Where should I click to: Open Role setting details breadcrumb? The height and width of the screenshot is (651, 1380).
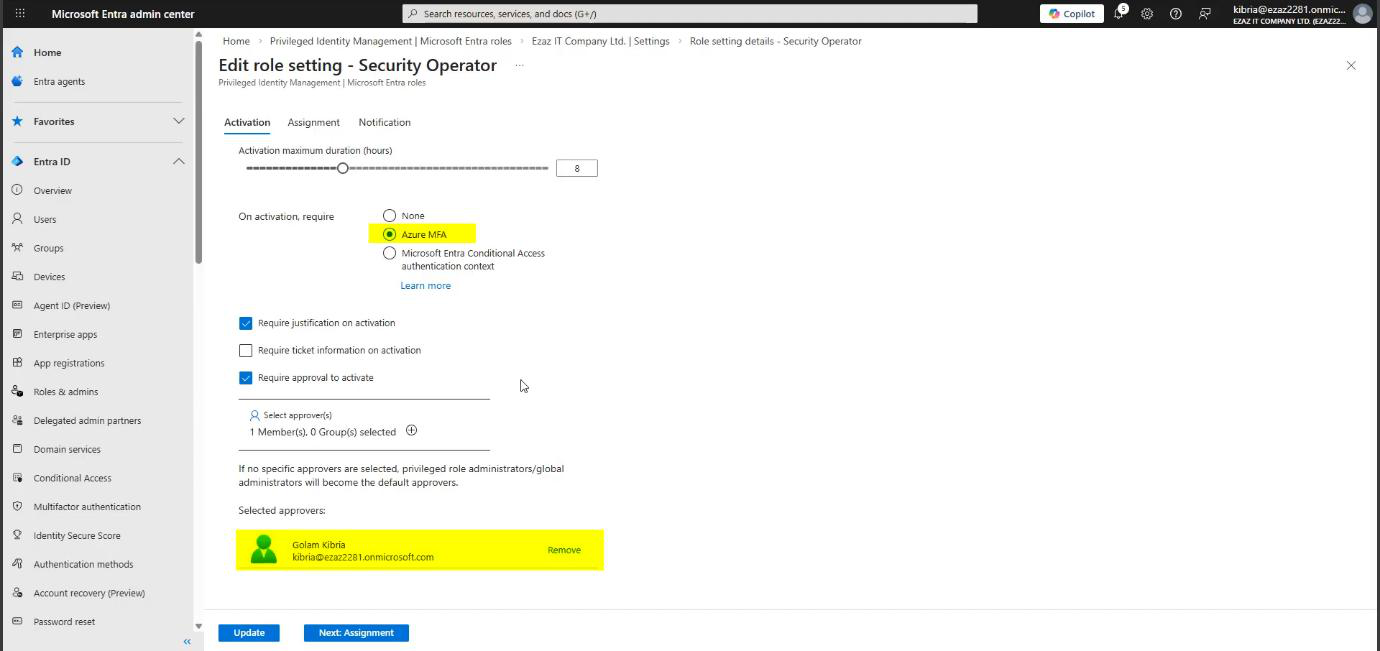[x=776, y=41]
